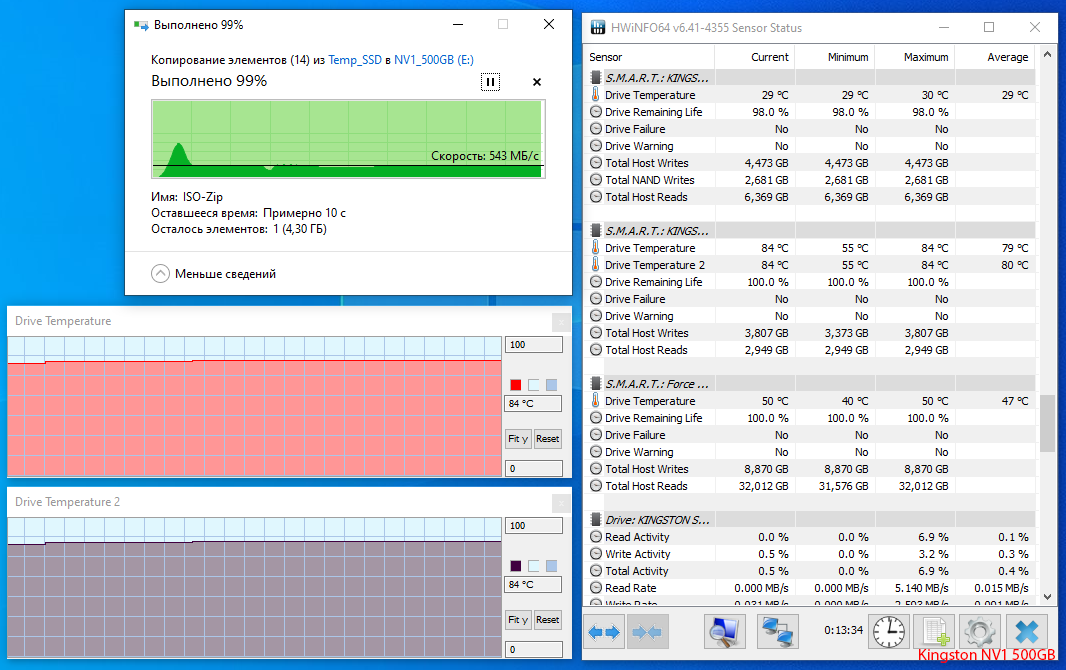Pick the dark purple line color swatch
This screenshot has height=670, width=1066.
click(516, 566)
